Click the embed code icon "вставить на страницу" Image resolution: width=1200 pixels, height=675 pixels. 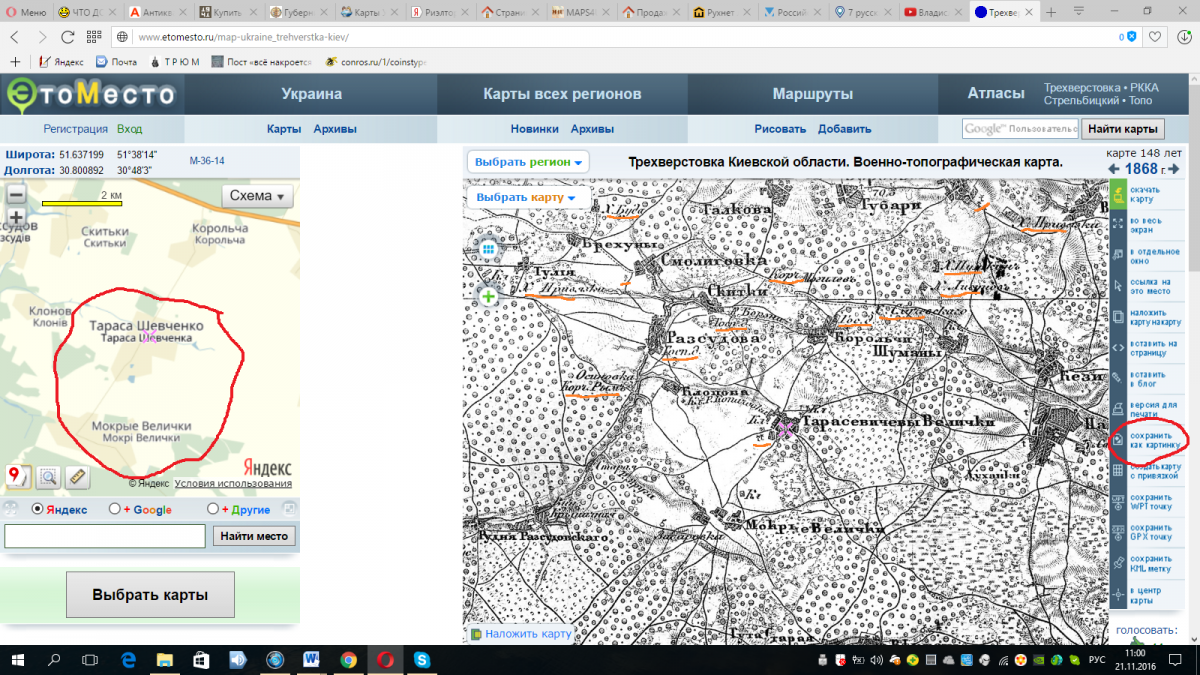pyautogui.click(x=1118, y=348)
